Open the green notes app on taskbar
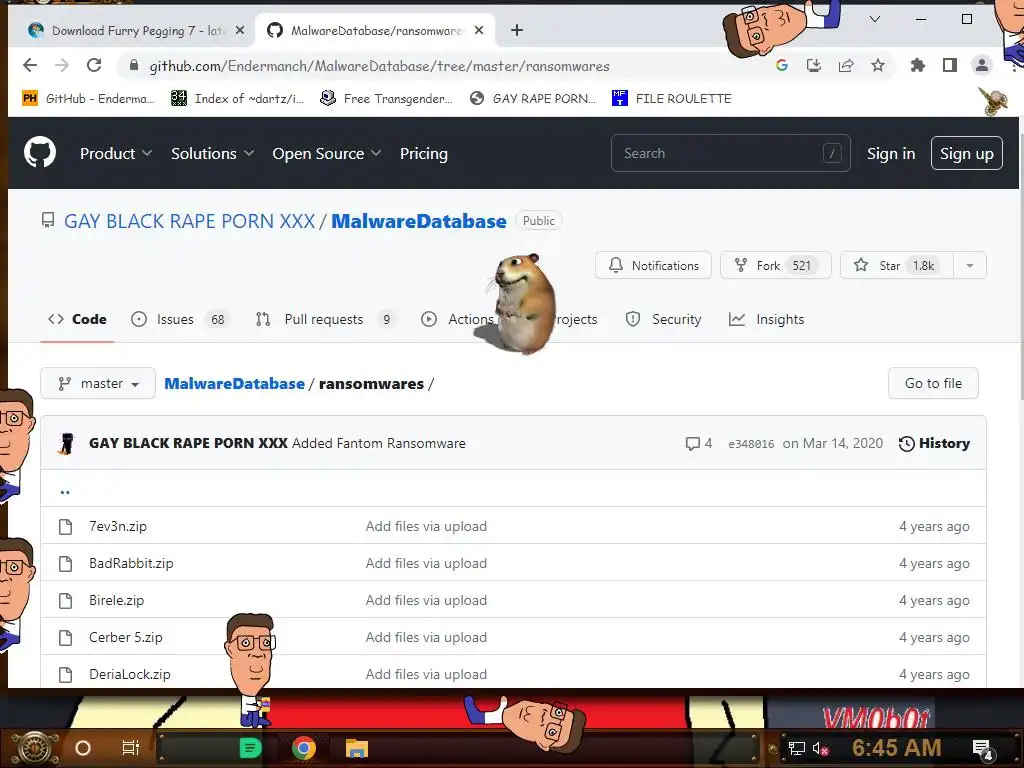This screenshot has height=768, width=1024. tap(250, 748)
